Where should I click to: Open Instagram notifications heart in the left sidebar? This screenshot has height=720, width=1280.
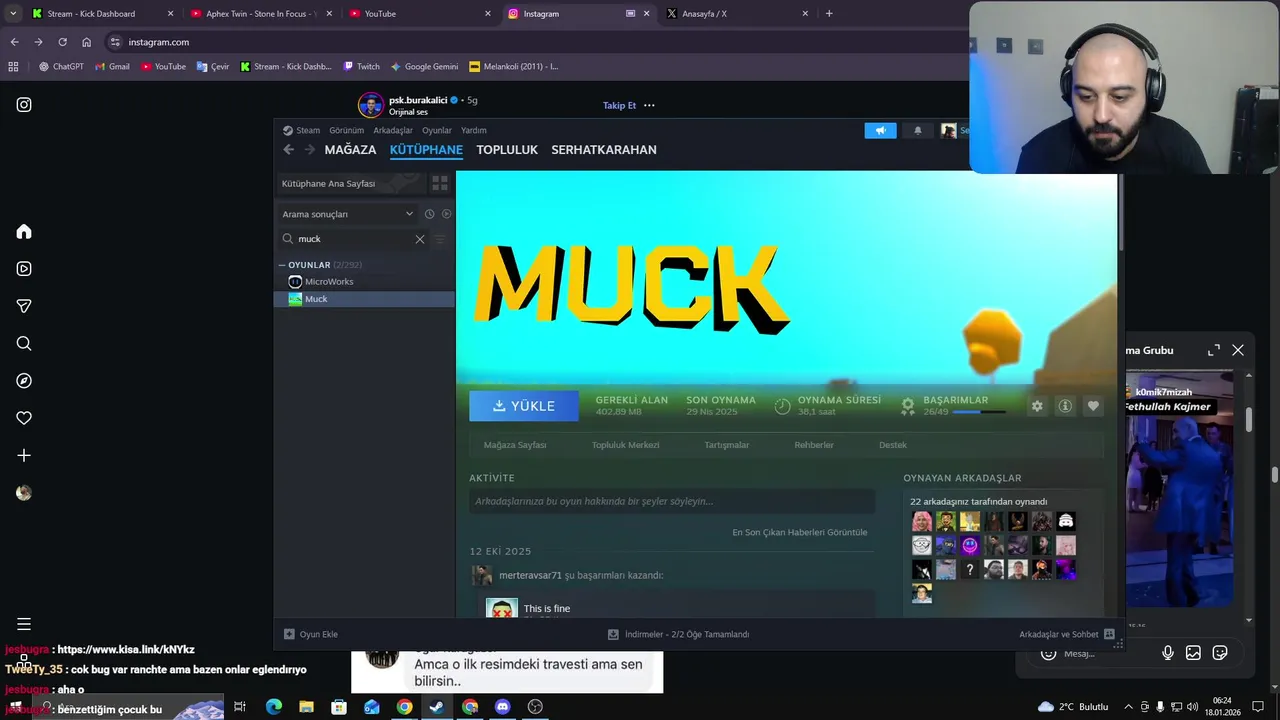coord(24,418)
